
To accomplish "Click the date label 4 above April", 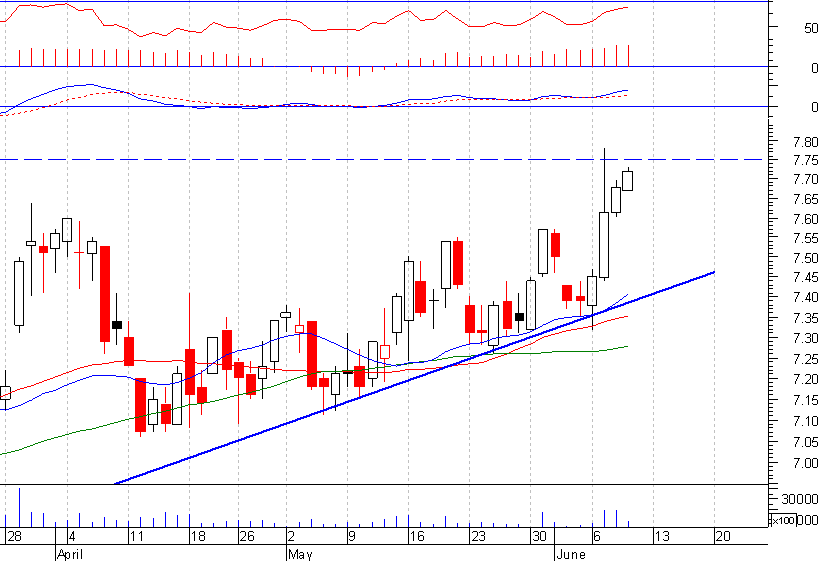I will point(72,536).
